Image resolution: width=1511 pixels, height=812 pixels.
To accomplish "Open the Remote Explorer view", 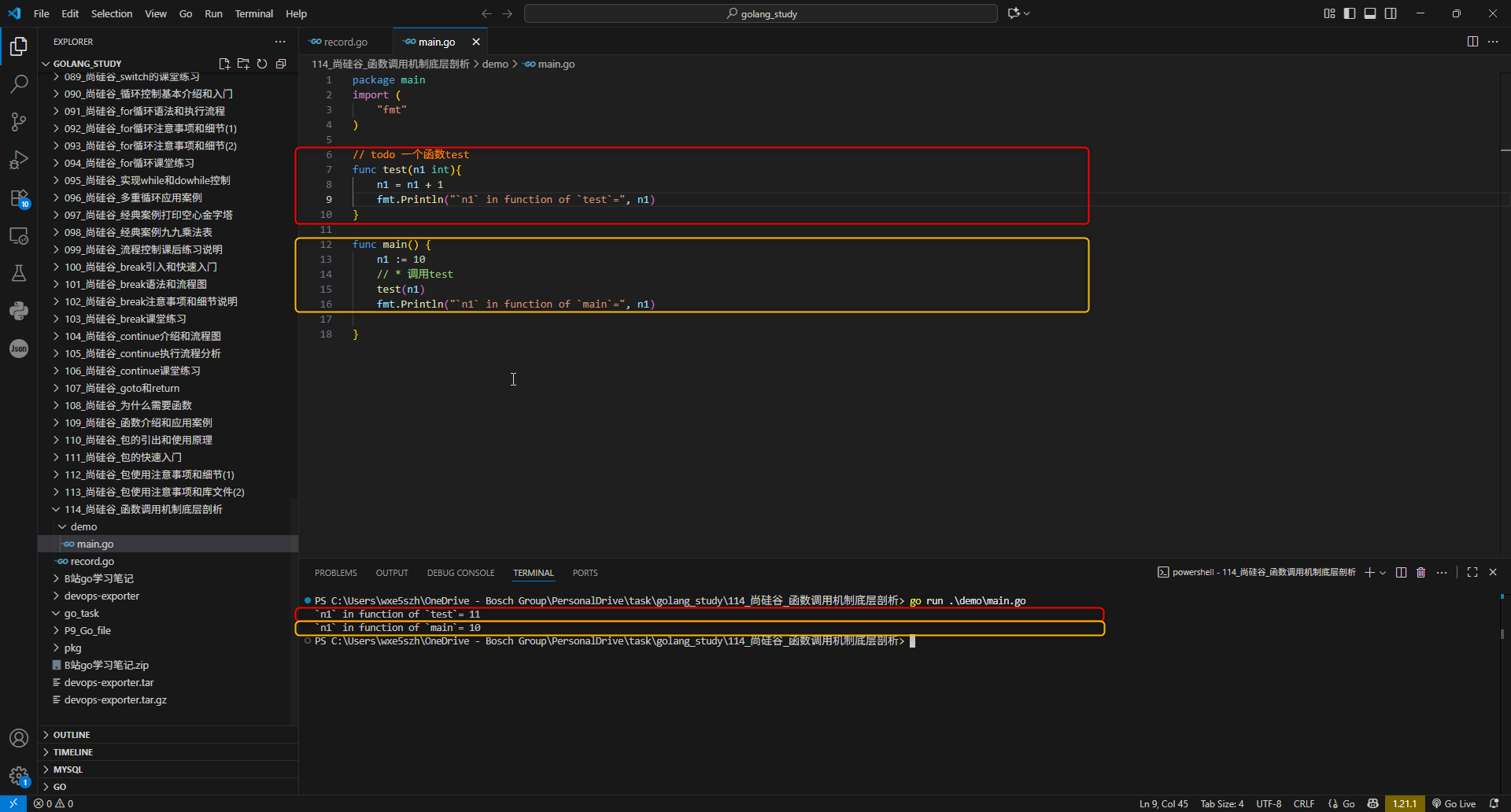I will pos(19,235).
